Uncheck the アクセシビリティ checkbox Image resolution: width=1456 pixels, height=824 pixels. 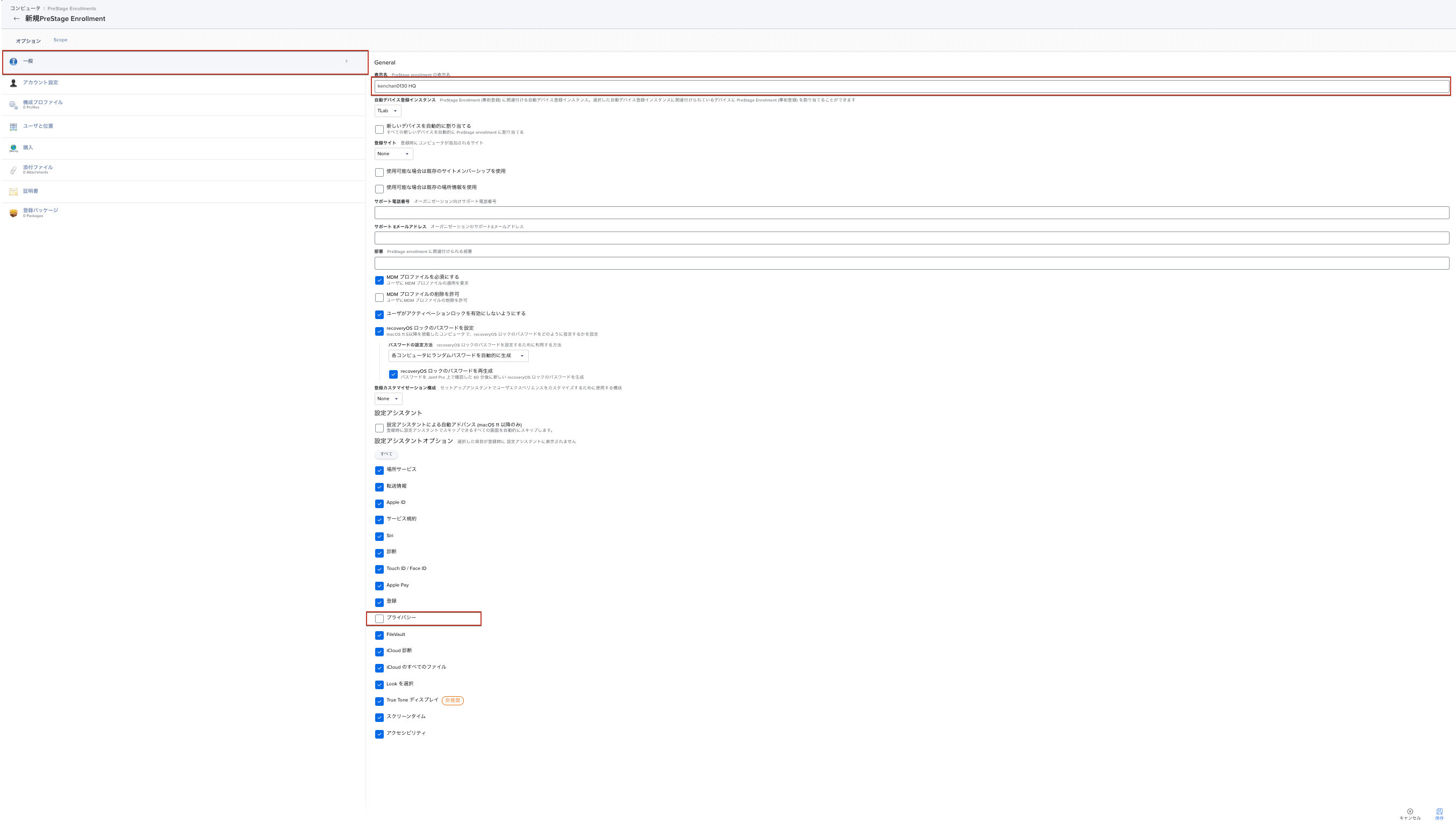(x=379, y=735)
